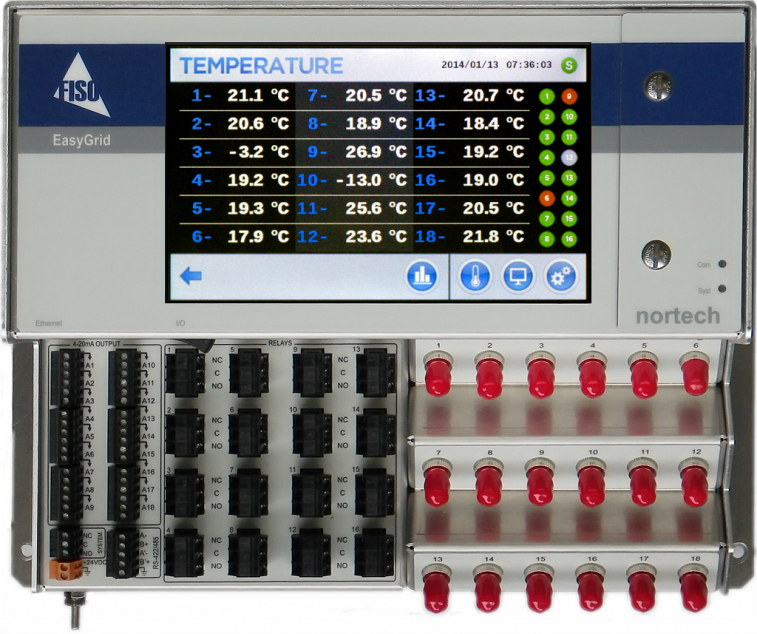Open the thermometer temperature view
Screen dimensions: 757x634
(475, 277)
